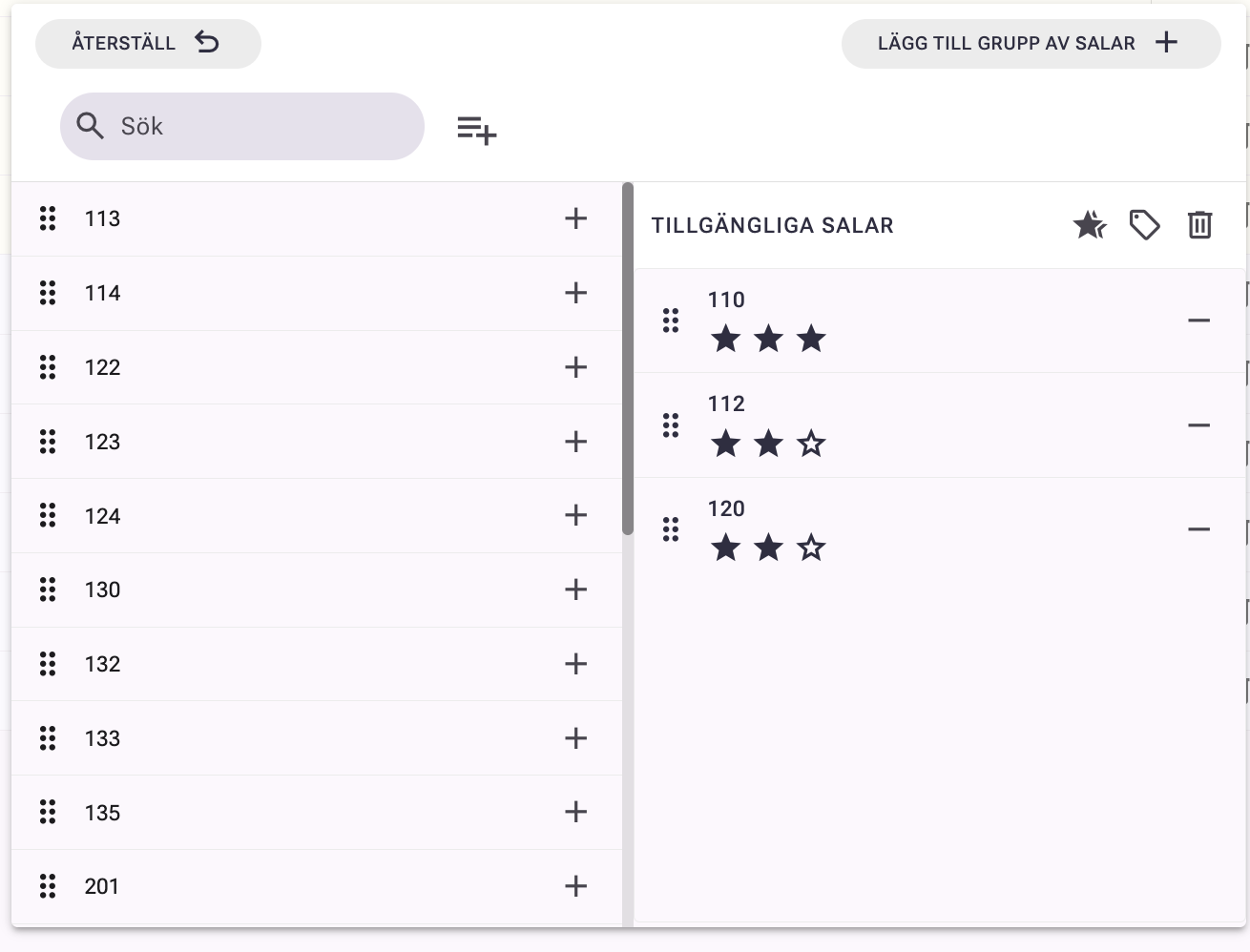Remove room 110 with the minus icon

click(1198, 321)
